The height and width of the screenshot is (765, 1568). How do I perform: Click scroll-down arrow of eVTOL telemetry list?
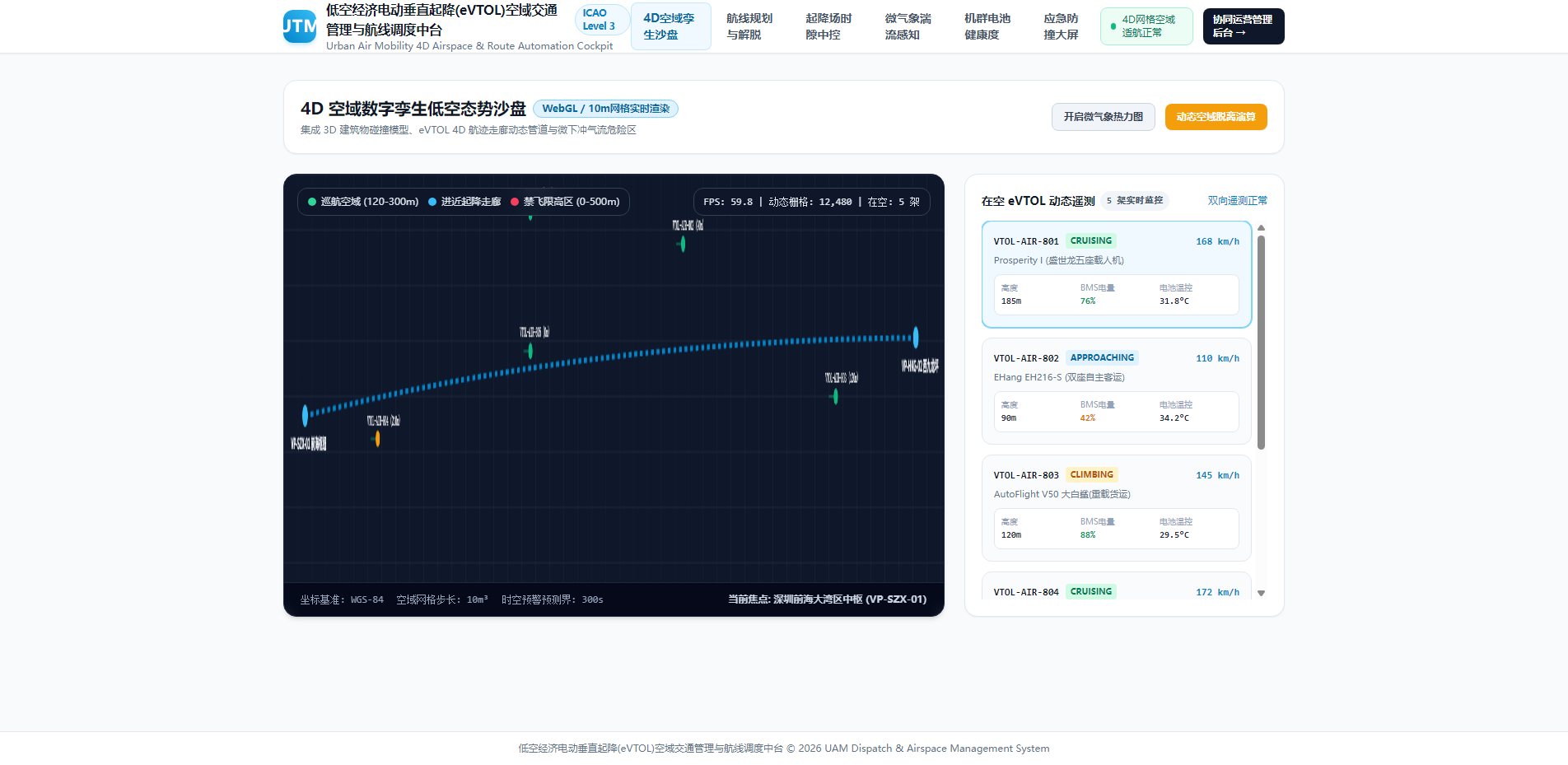coord(1261,593)
